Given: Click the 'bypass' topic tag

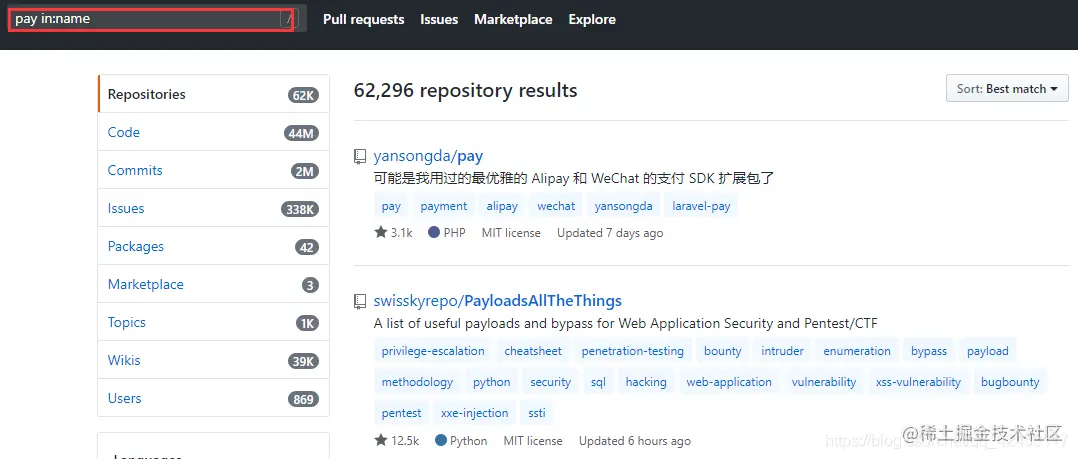Looking at the screenshot, I should (929, 351).
